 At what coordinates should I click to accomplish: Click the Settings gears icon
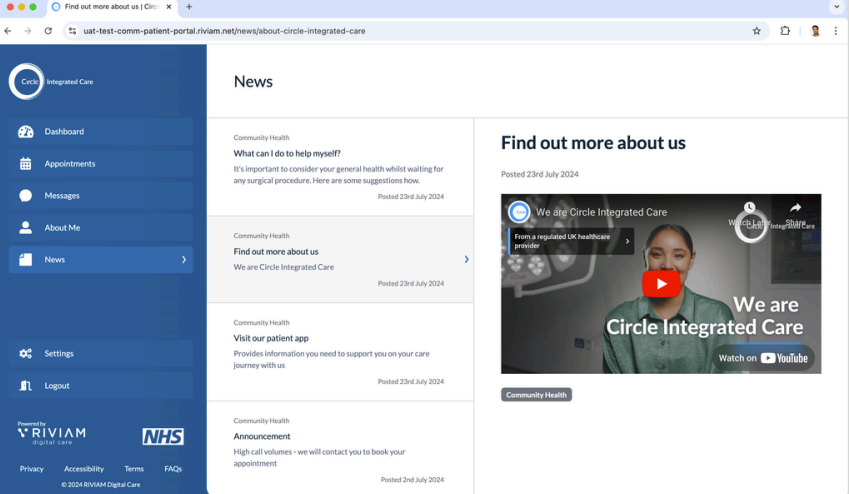click(26, 354)
